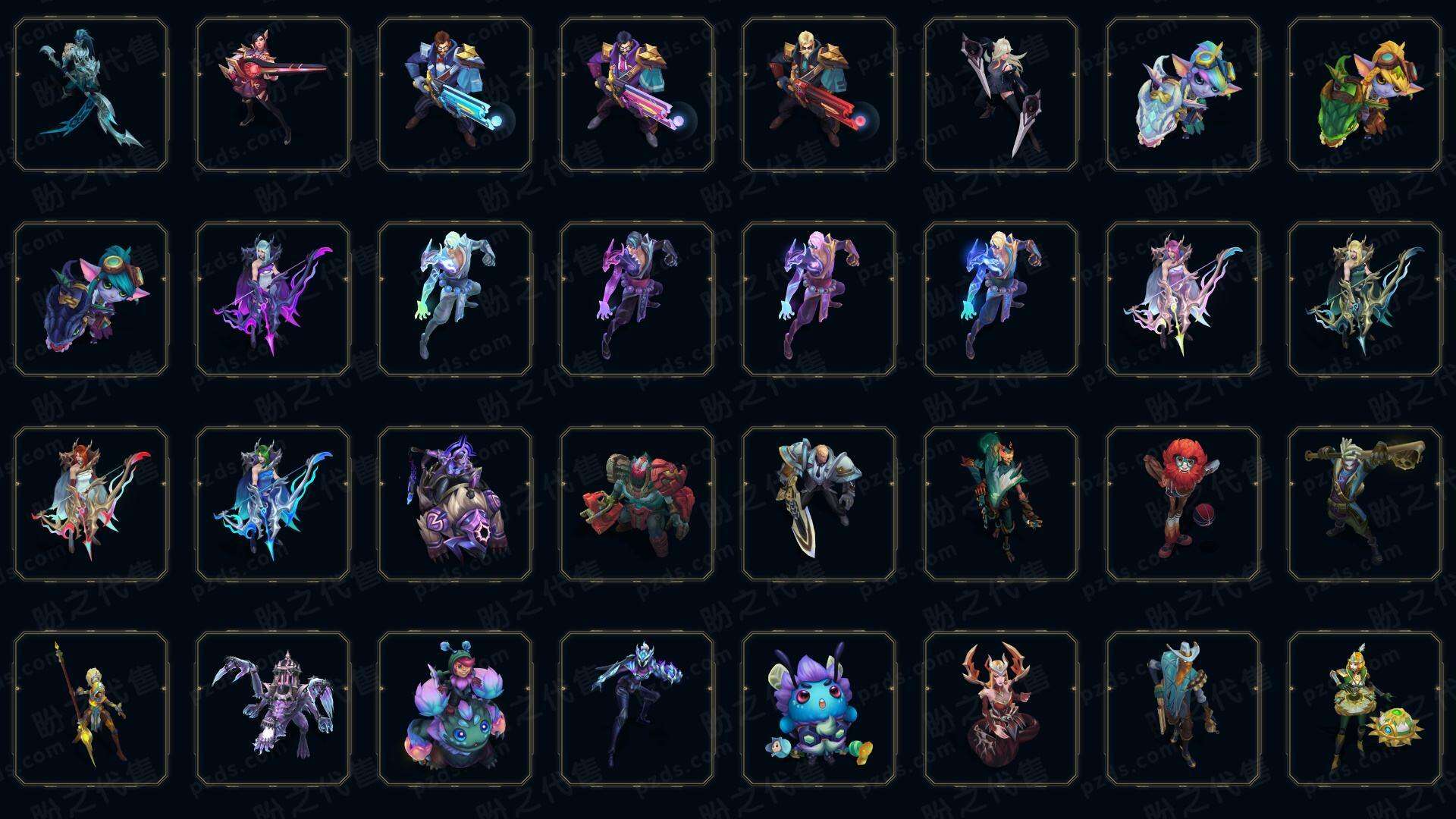
Task: Choose the icy blue serpent-tailed skin
Action: (91, 94)
